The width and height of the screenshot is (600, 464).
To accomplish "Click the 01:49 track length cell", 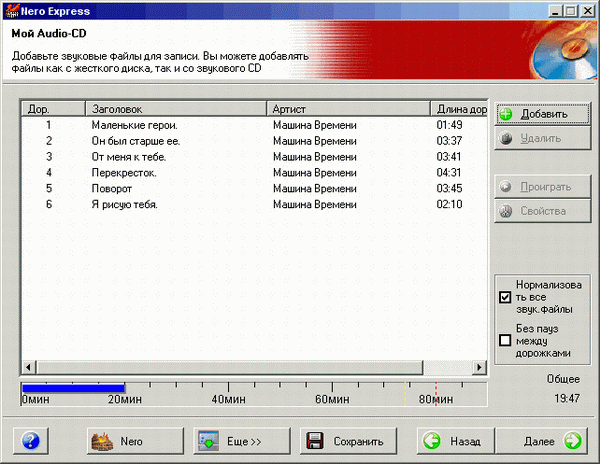I will click(x=449, y=125).
